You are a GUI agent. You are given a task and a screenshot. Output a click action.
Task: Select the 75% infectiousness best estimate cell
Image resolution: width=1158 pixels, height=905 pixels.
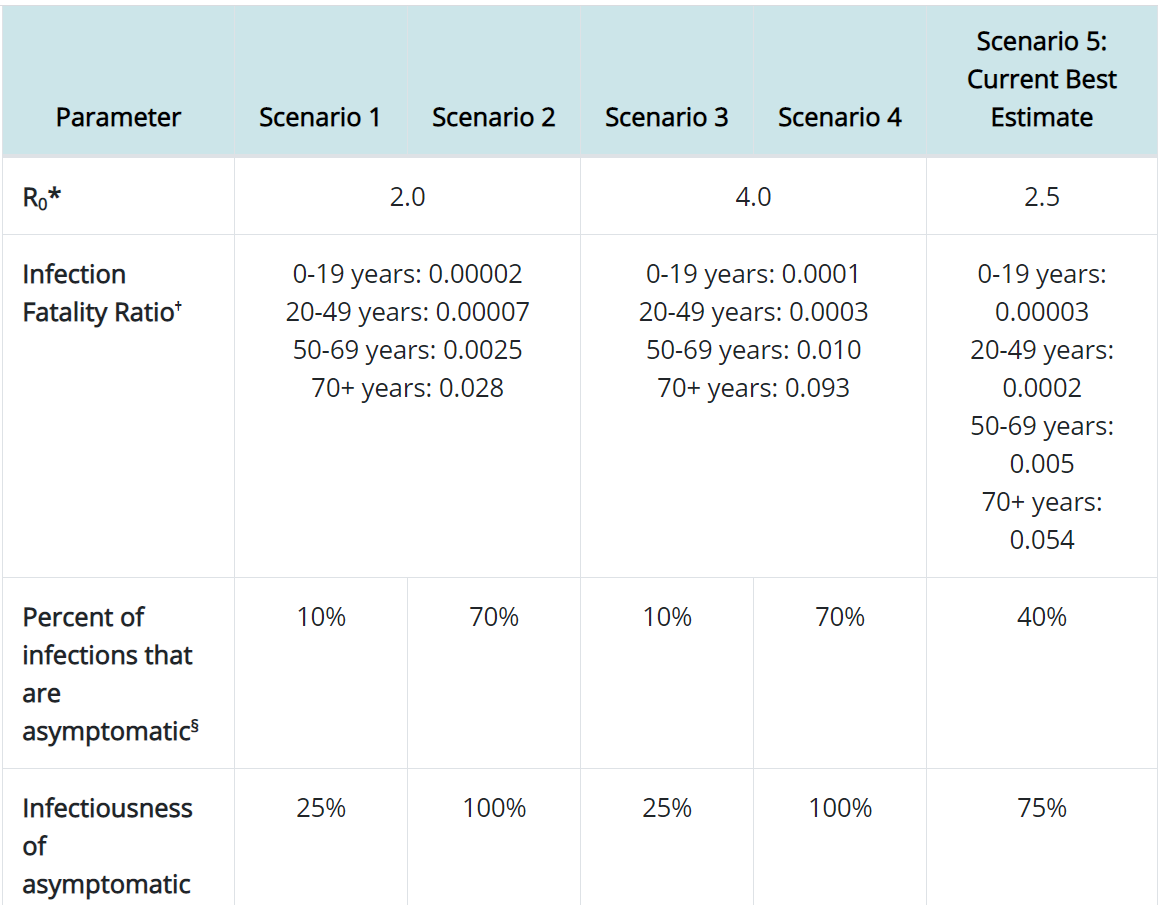tap(1041, 808)
